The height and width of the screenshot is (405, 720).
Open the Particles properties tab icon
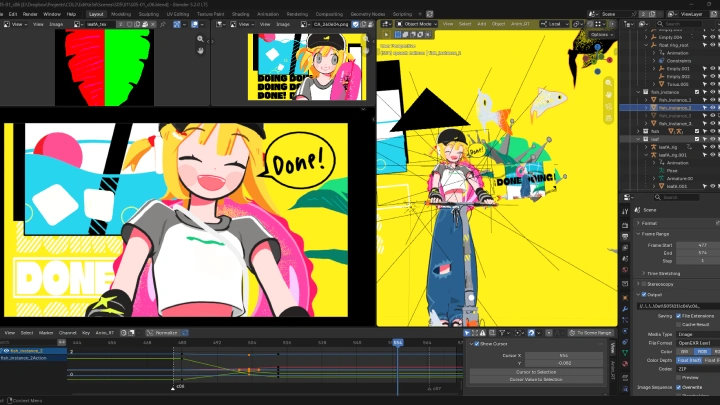625,320
